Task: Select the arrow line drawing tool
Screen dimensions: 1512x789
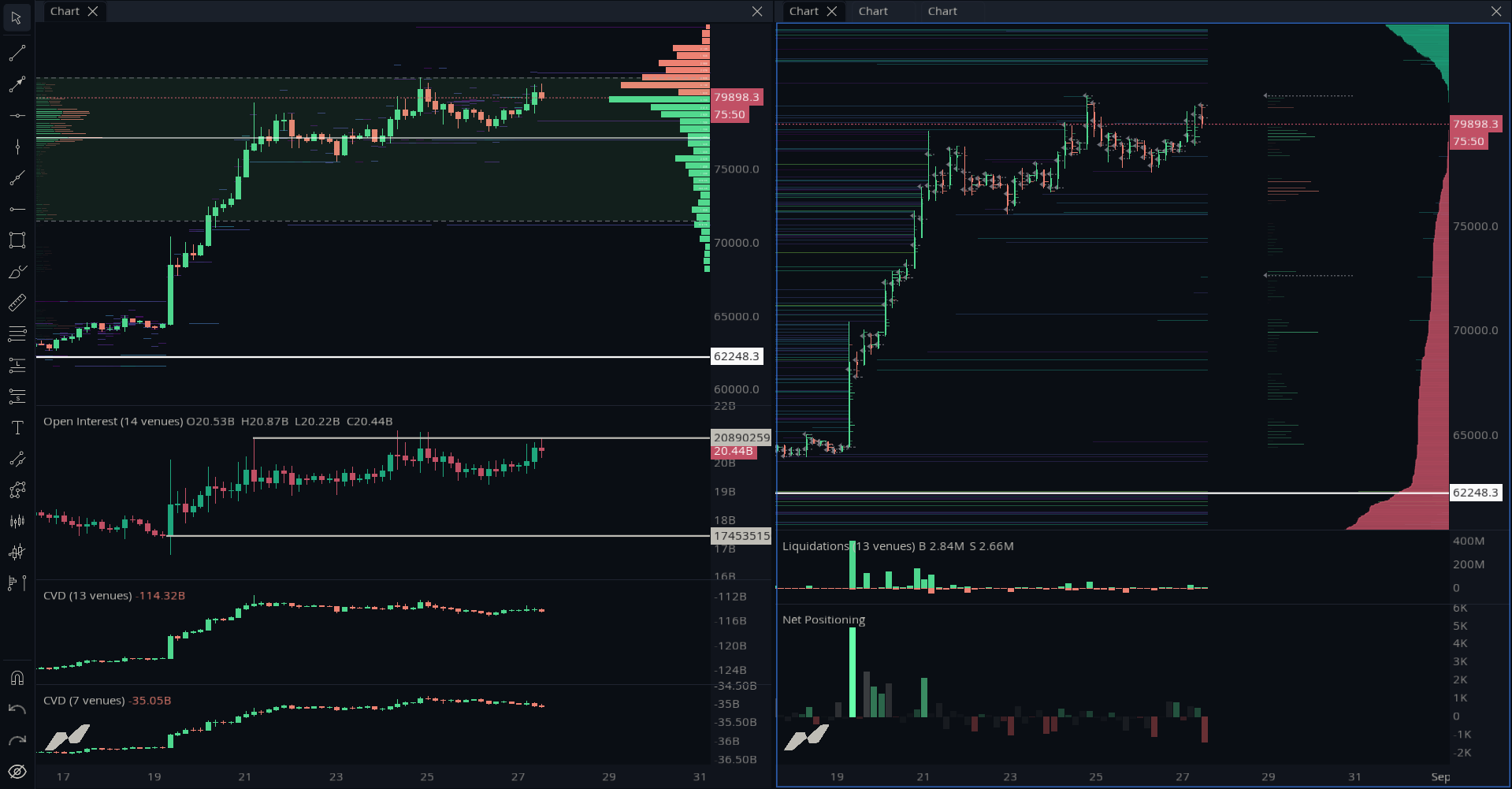Action: pos(17,84)
